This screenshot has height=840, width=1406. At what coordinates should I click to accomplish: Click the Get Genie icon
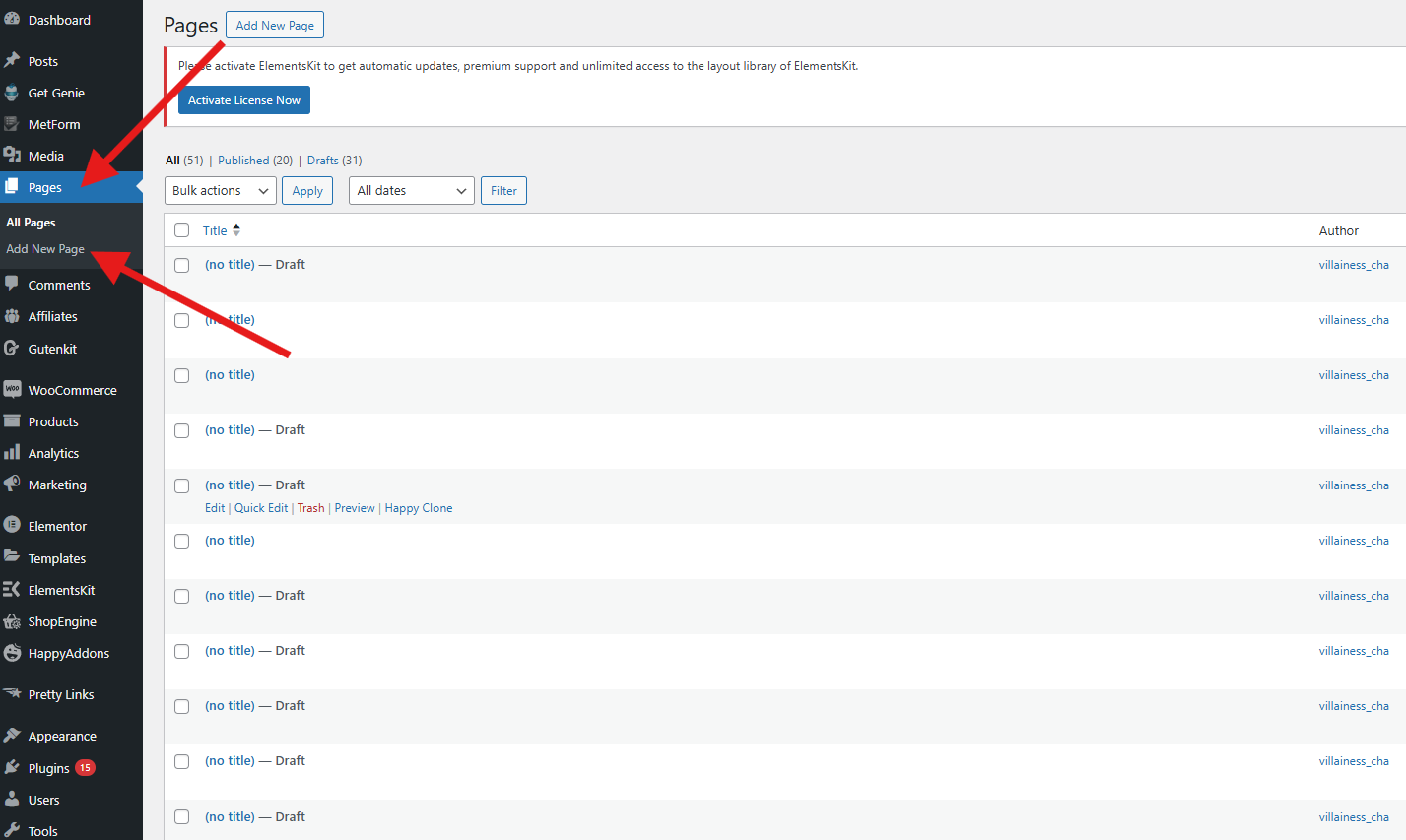(12, 93)
